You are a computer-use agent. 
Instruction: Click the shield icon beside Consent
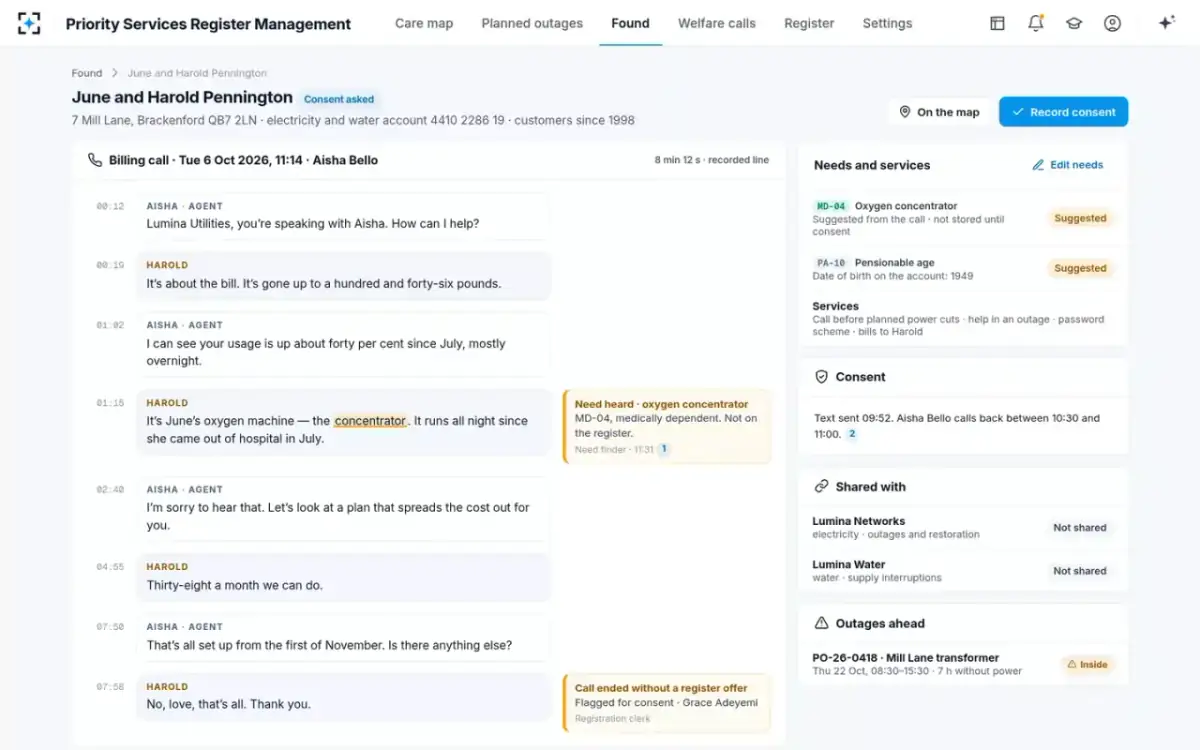coord(822,377)
